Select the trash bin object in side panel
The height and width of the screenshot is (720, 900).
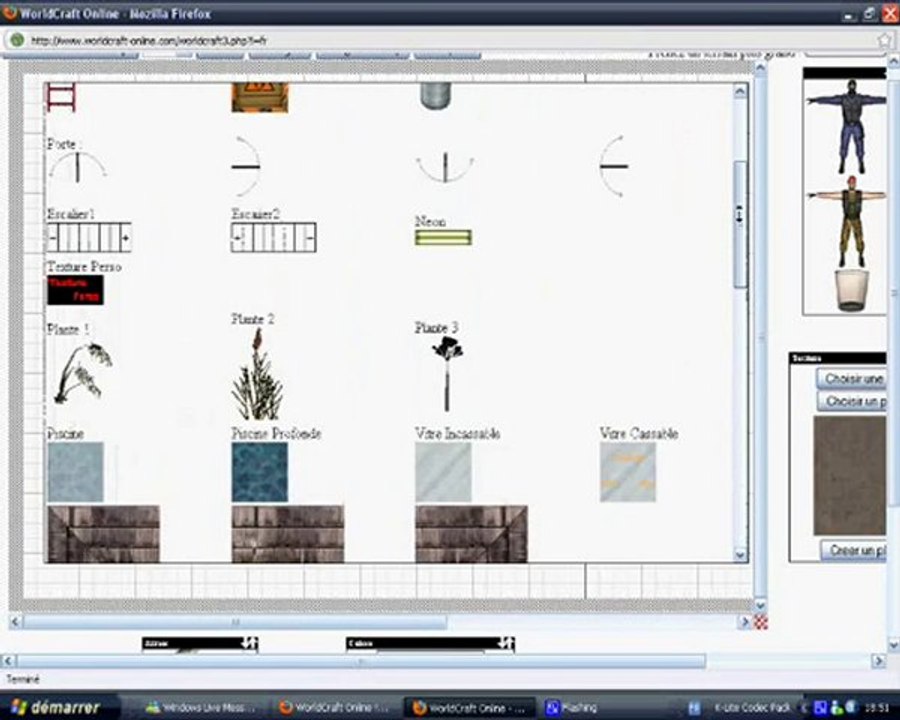point(851,291)
